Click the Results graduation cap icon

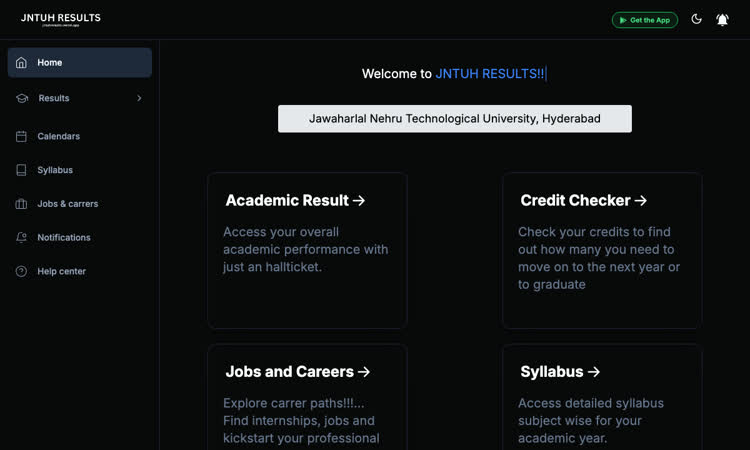pyautogui.click(x=22, y=98)
